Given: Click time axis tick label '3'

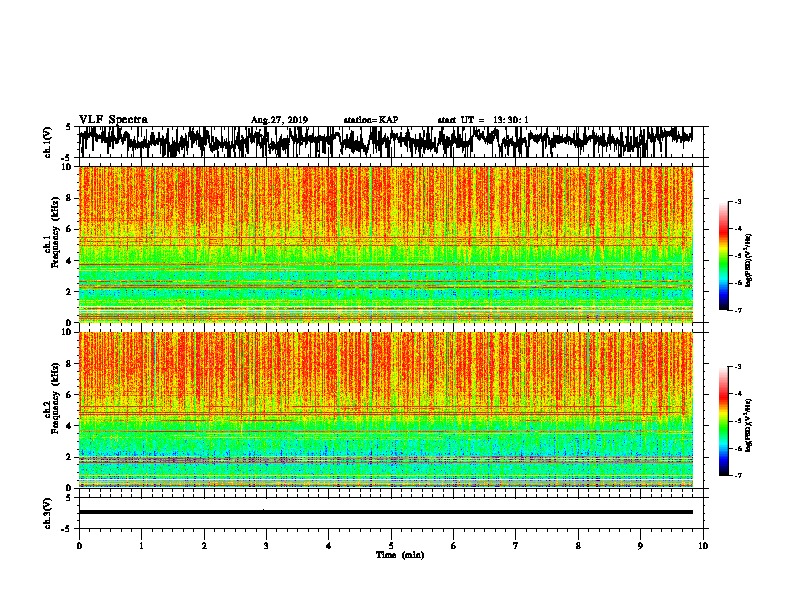Looking at the screenshot, I should pos(266,546).
